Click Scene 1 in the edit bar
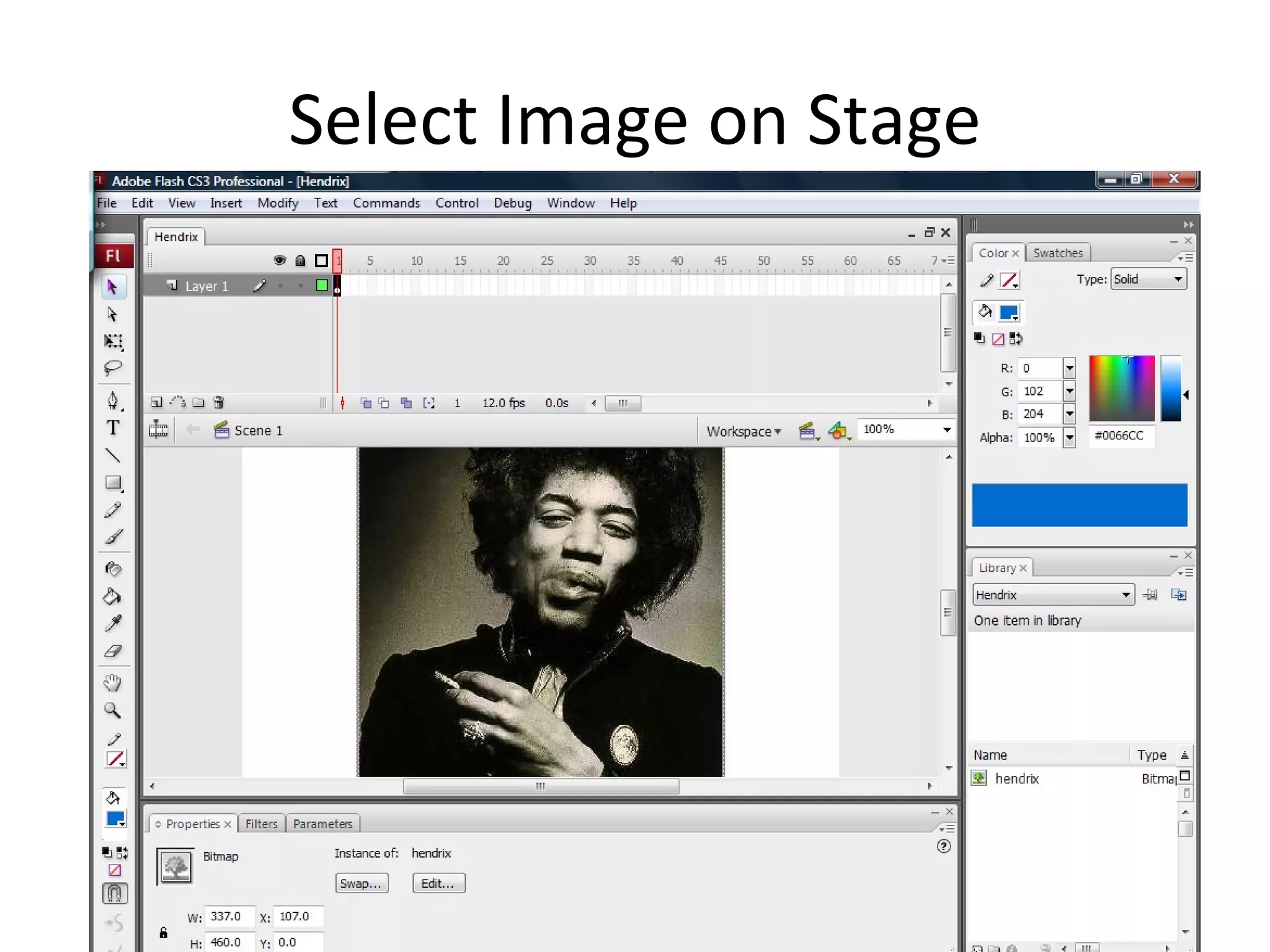Viewport: 1270px width, 952px height. point(248,431)
